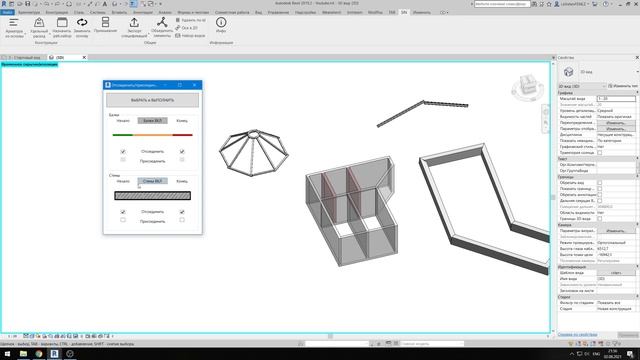This screenshot has width=640, height=360.
Task: Click the round app icon right of Revit in taskbar
Action: (x=70, y=354)
